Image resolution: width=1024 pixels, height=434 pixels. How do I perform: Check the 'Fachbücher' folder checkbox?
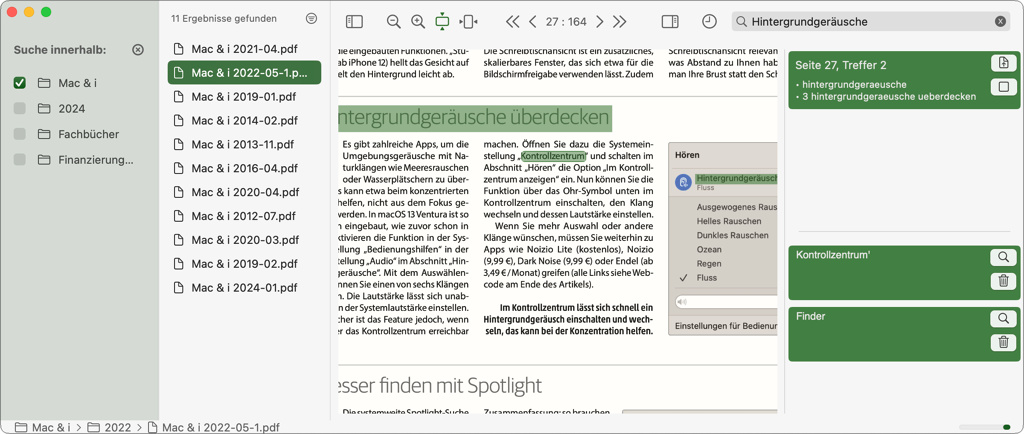pos(20,134)
